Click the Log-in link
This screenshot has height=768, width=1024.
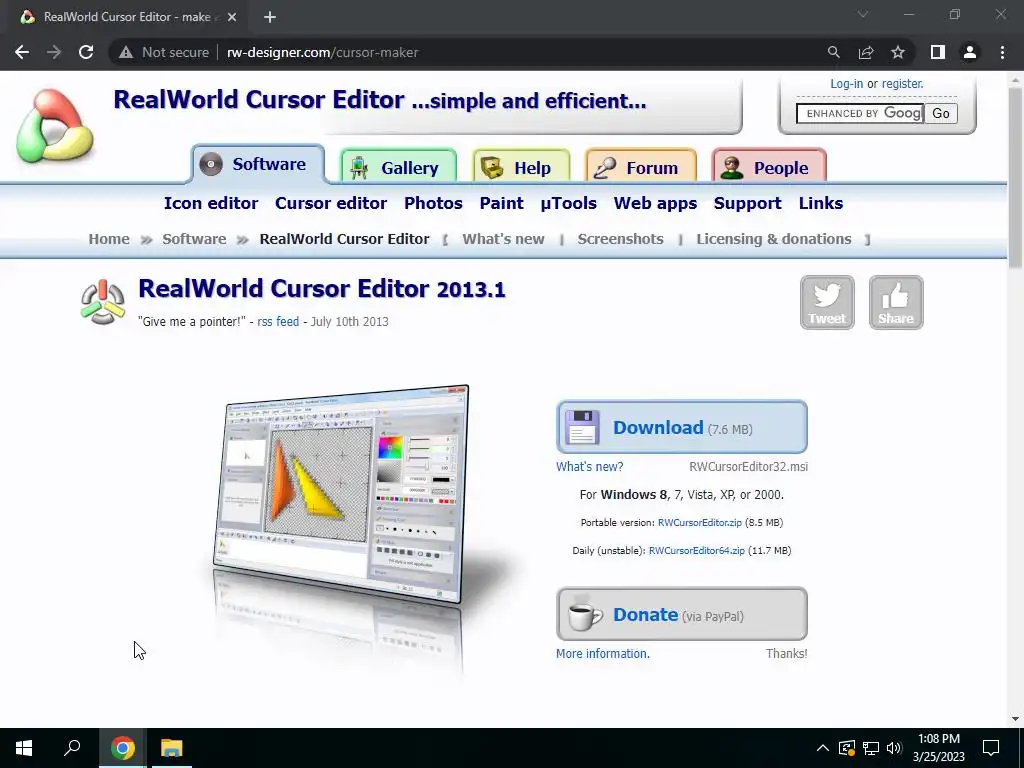[x=846, y=84]
